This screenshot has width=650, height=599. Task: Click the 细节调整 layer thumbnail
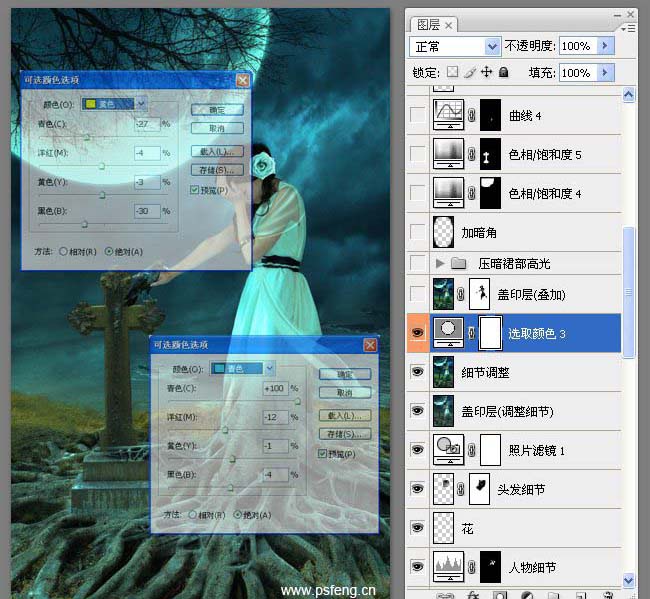click(x=443, y=372)
